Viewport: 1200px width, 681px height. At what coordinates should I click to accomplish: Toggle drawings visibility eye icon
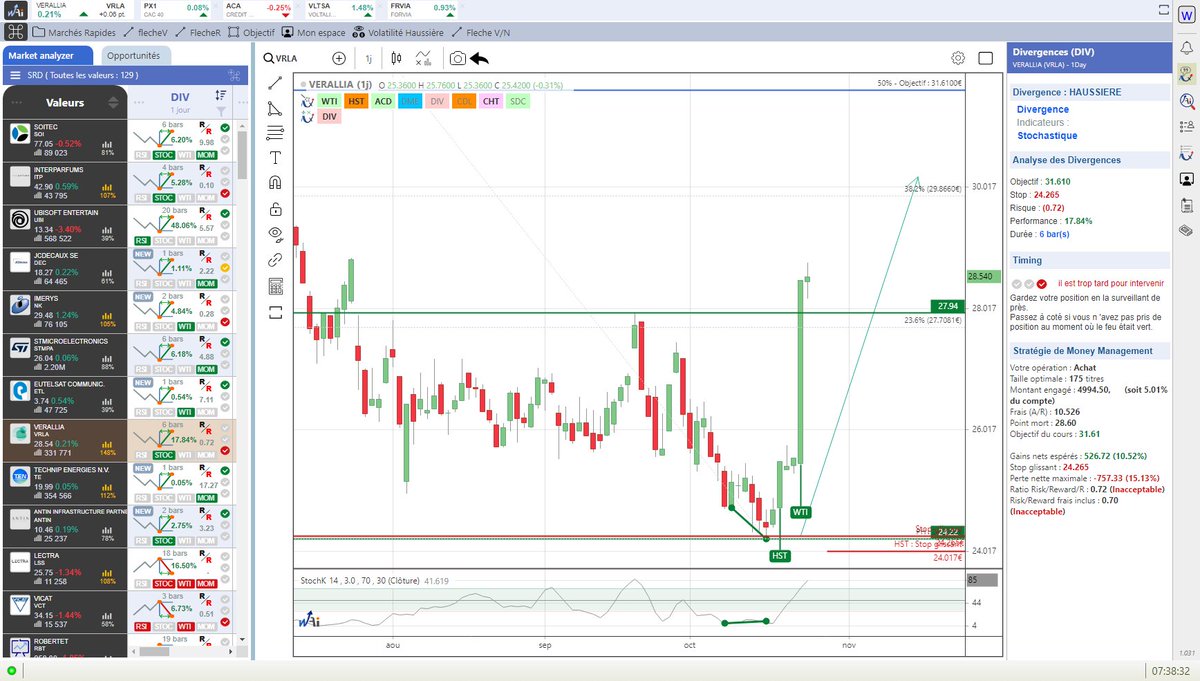pyautogui.click(x=276, y=235)
